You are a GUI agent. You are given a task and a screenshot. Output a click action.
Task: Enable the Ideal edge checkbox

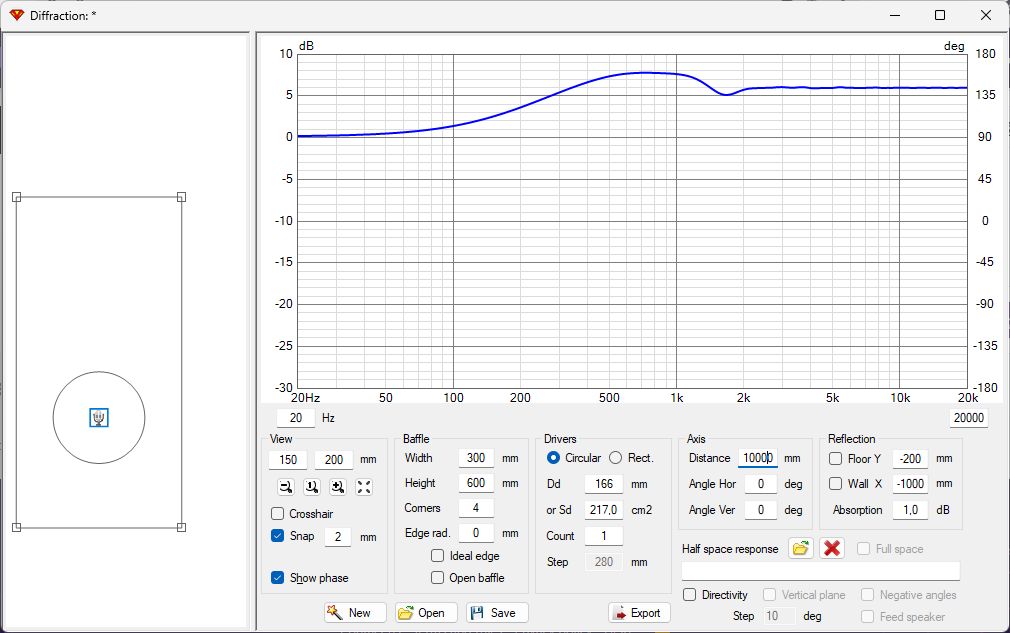(x=437, y=555)
